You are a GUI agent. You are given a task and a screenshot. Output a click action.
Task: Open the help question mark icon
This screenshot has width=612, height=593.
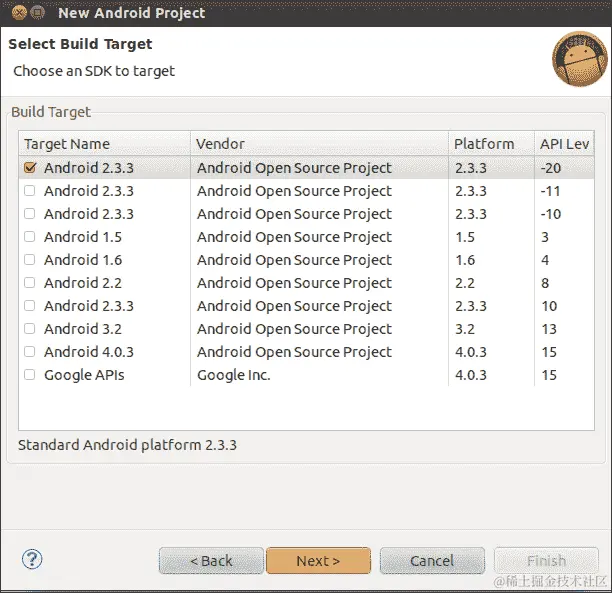point(32,559)
